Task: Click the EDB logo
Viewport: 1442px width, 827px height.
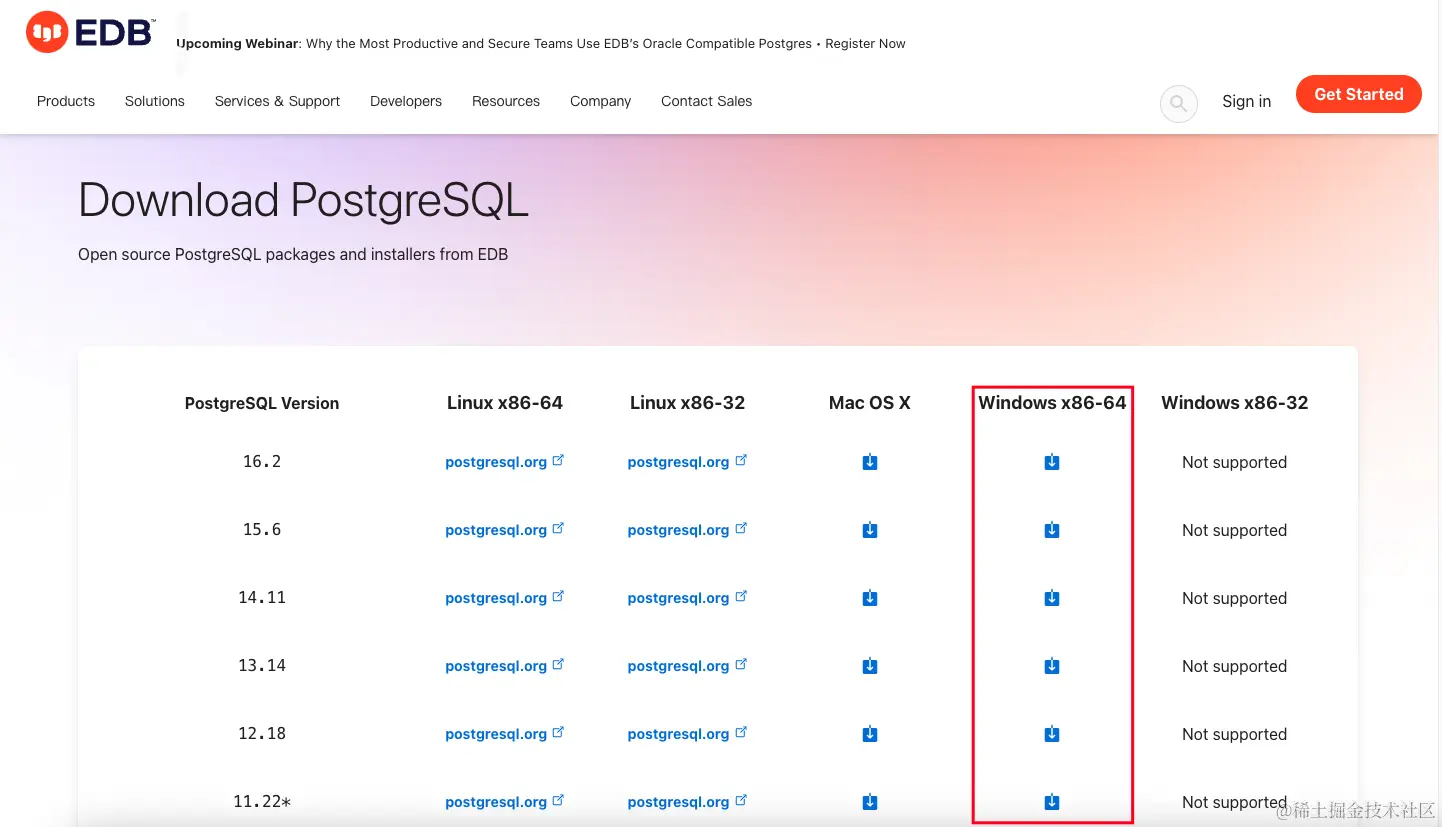Action: point(90,33)
